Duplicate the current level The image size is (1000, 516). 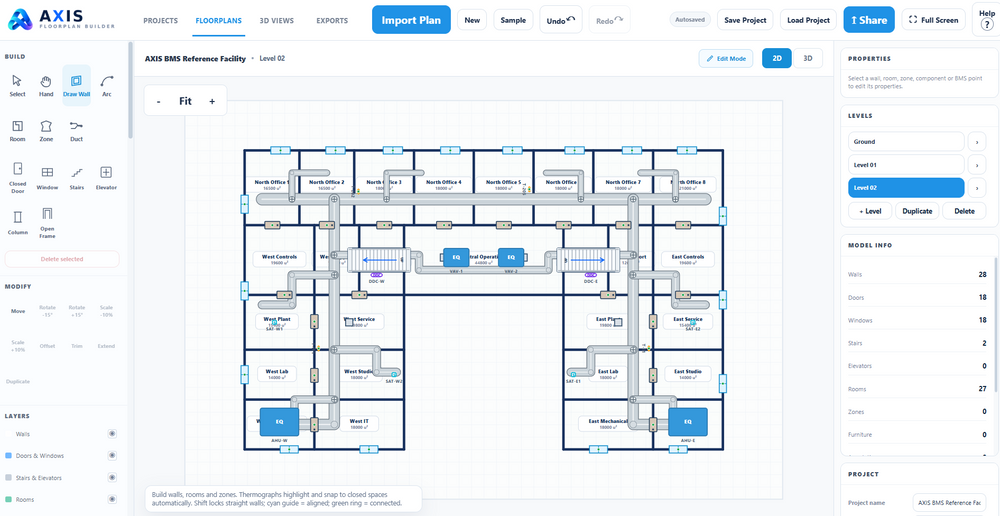917,210
